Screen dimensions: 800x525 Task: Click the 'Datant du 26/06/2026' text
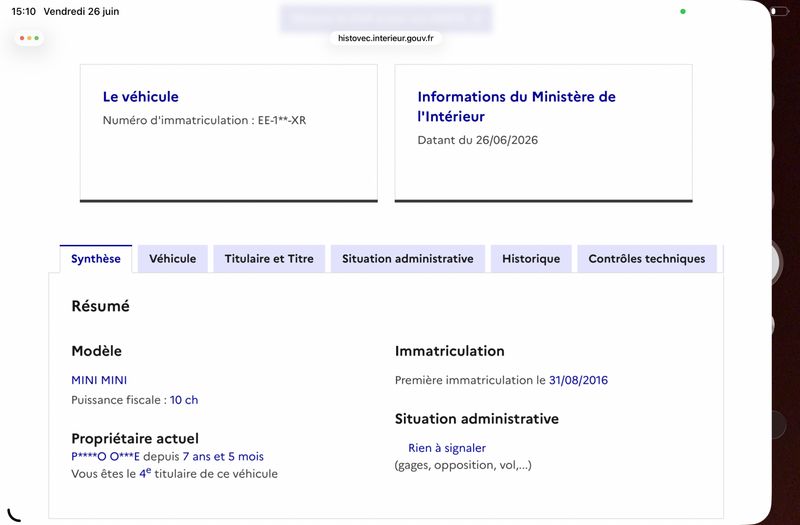478,140
